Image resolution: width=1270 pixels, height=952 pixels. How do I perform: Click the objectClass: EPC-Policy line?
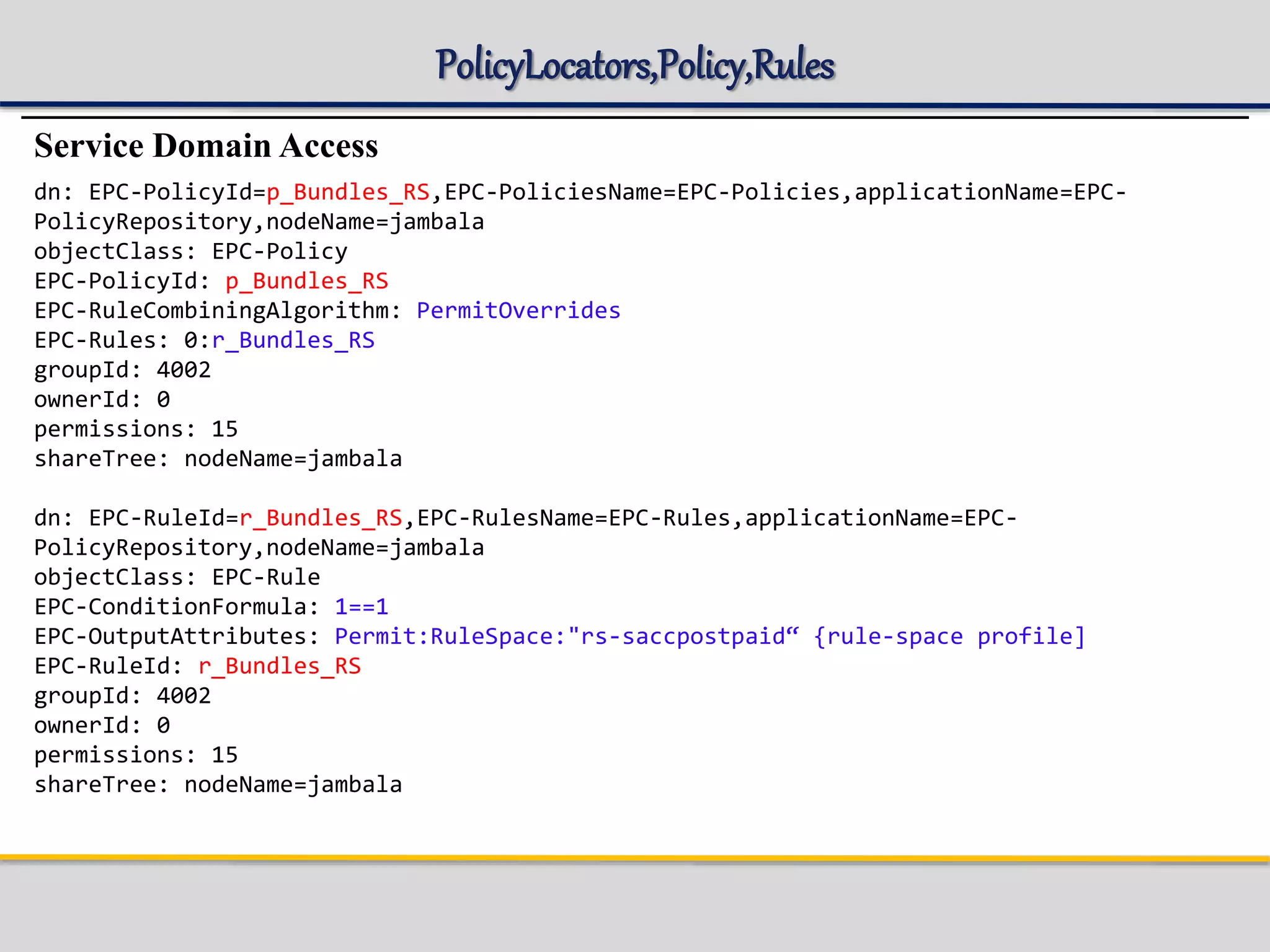pos(191,252)
